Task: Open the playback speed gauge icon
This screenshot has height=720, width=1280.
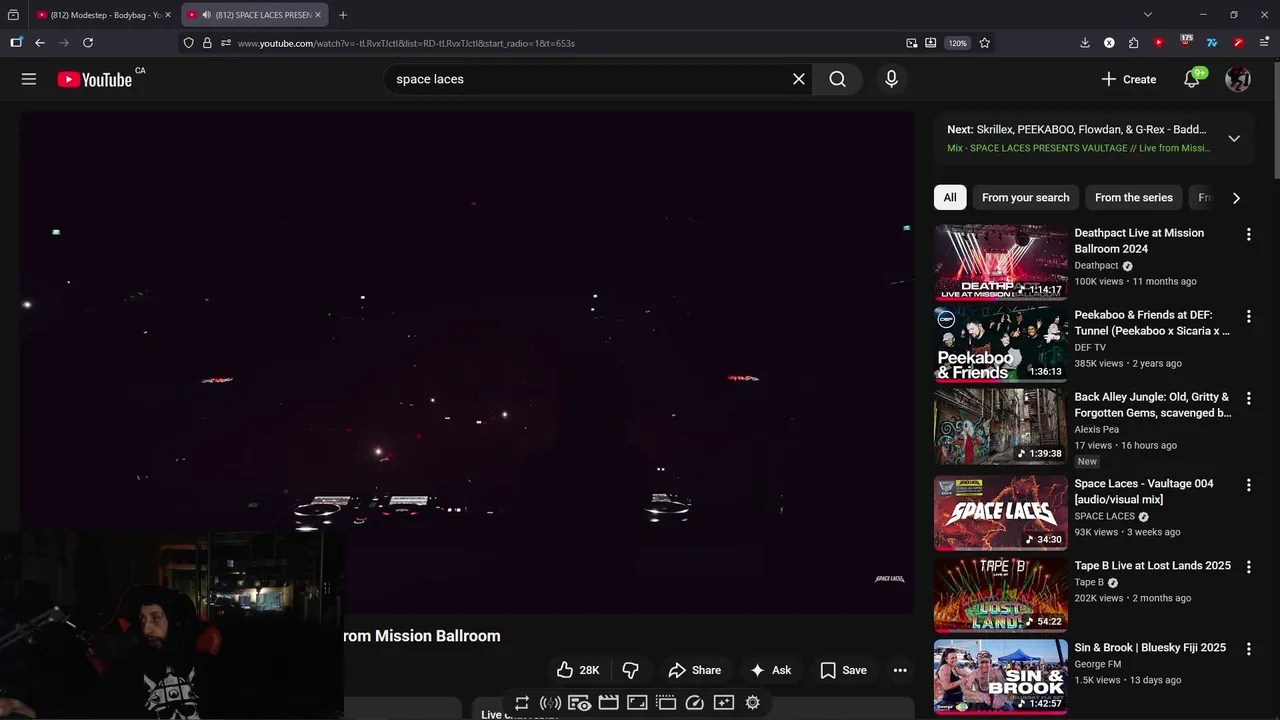Action: point(695,703)
